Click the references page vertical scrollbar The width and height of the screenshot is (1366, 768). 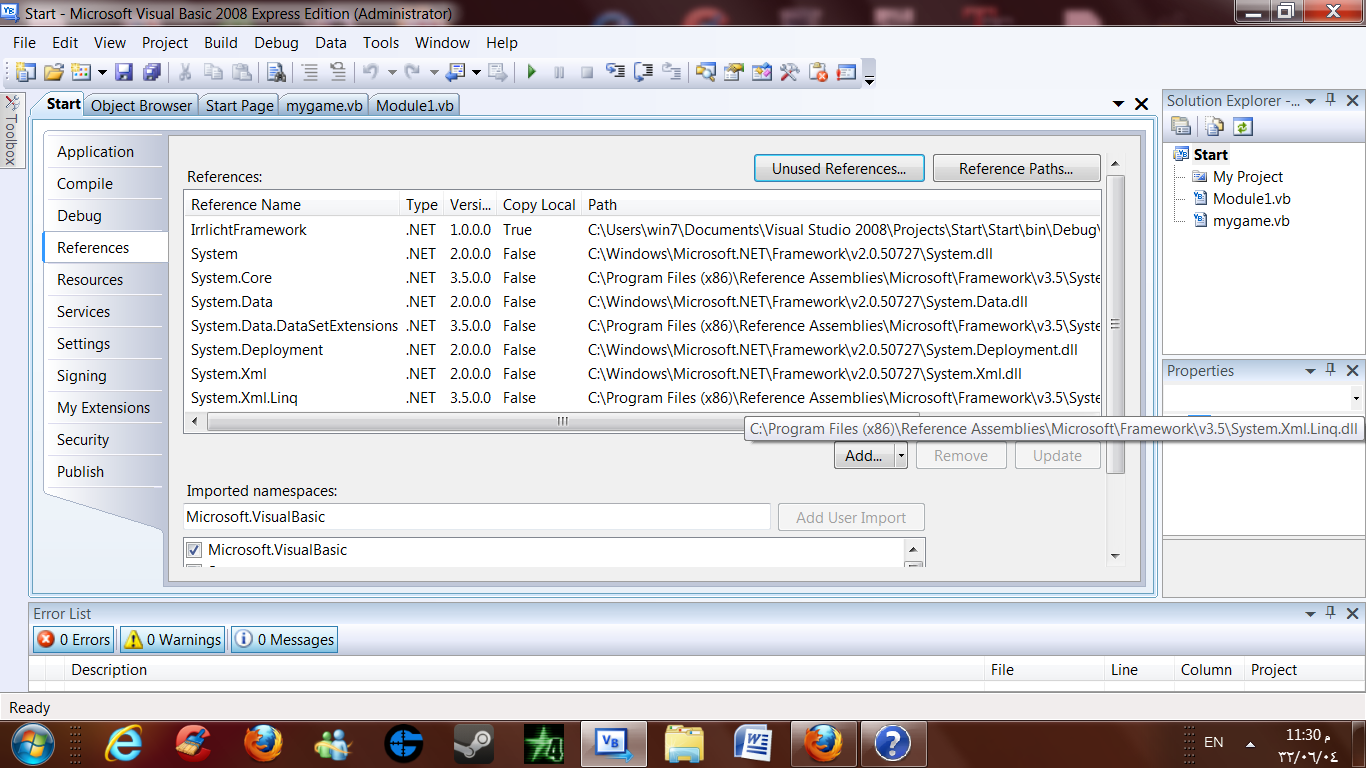click(x=1116, y=324)
